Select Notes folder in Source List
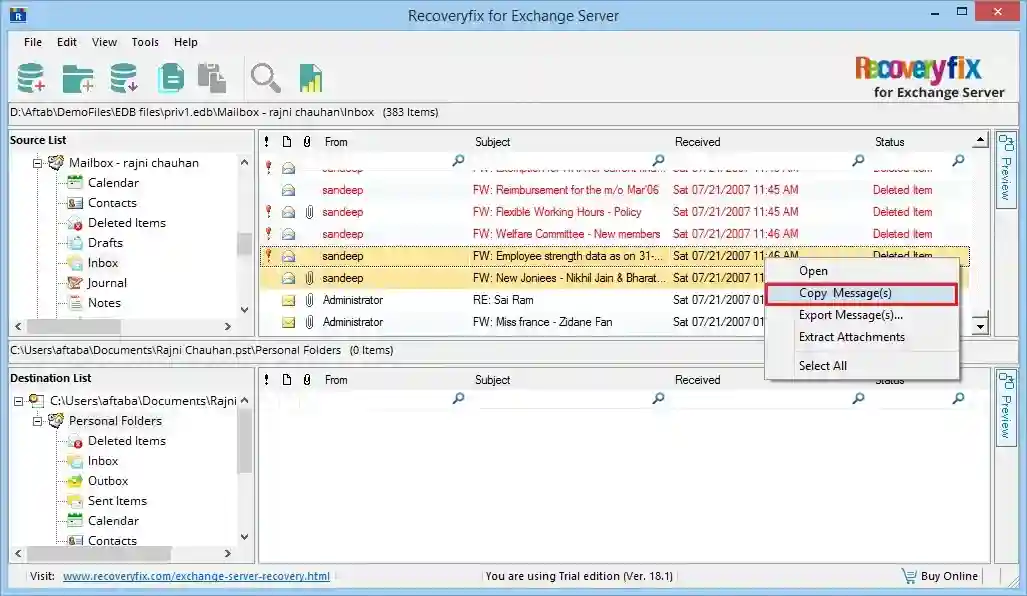Viewport: 1027px width, 596px height. coord(104,303)
